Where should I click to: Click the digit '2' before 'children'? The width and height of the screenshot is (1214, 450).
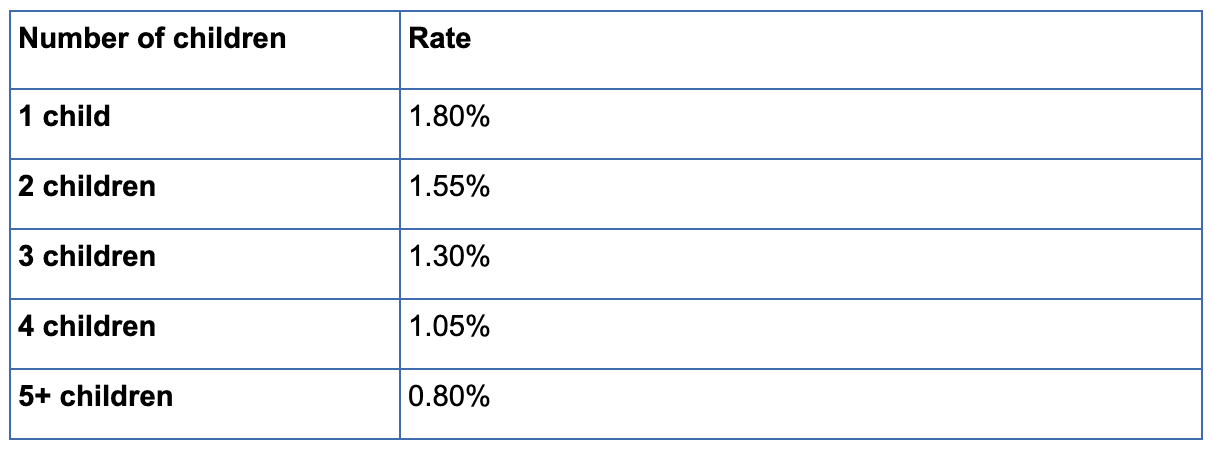27,187
